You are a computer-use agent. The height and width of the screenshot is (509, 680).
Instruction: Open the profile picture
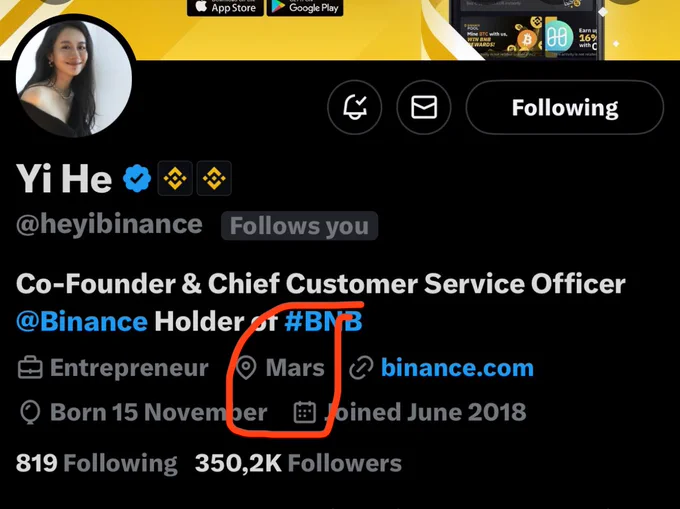click(74, 77)
